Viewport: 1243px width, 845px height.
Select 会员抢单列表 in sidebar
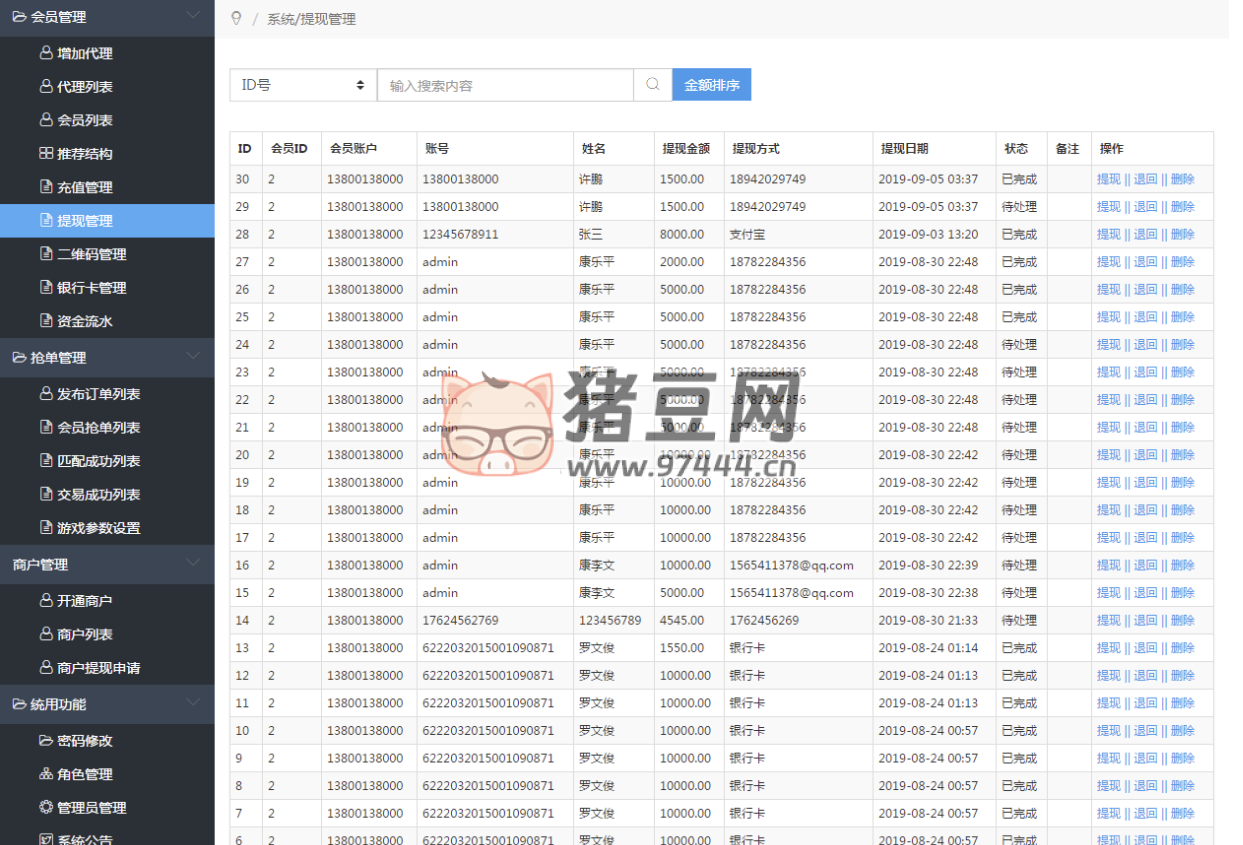click(98, 427)
